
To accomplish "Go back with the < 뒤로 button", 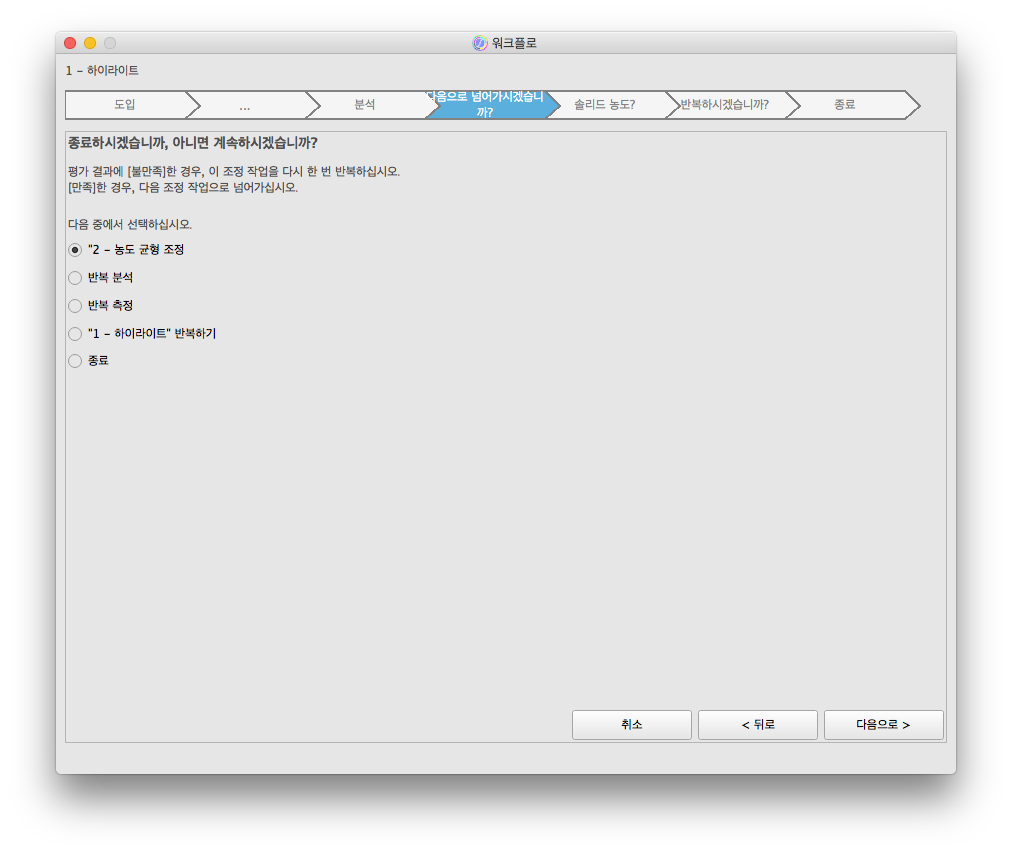I will pyautogui.click(x=758, y=725).
